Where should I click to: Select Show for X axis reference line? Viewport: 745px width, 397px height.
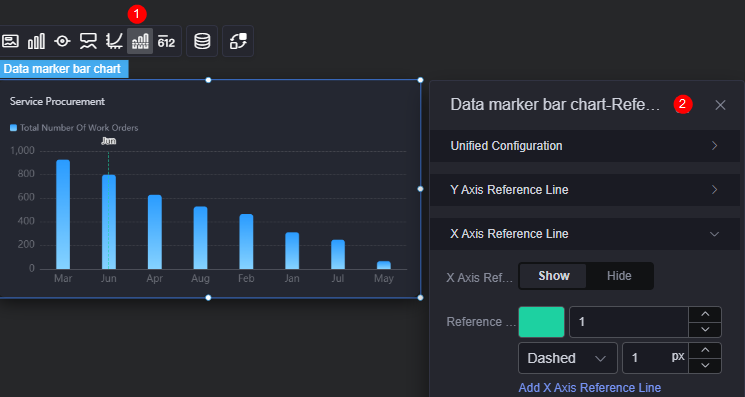(554, 276)
